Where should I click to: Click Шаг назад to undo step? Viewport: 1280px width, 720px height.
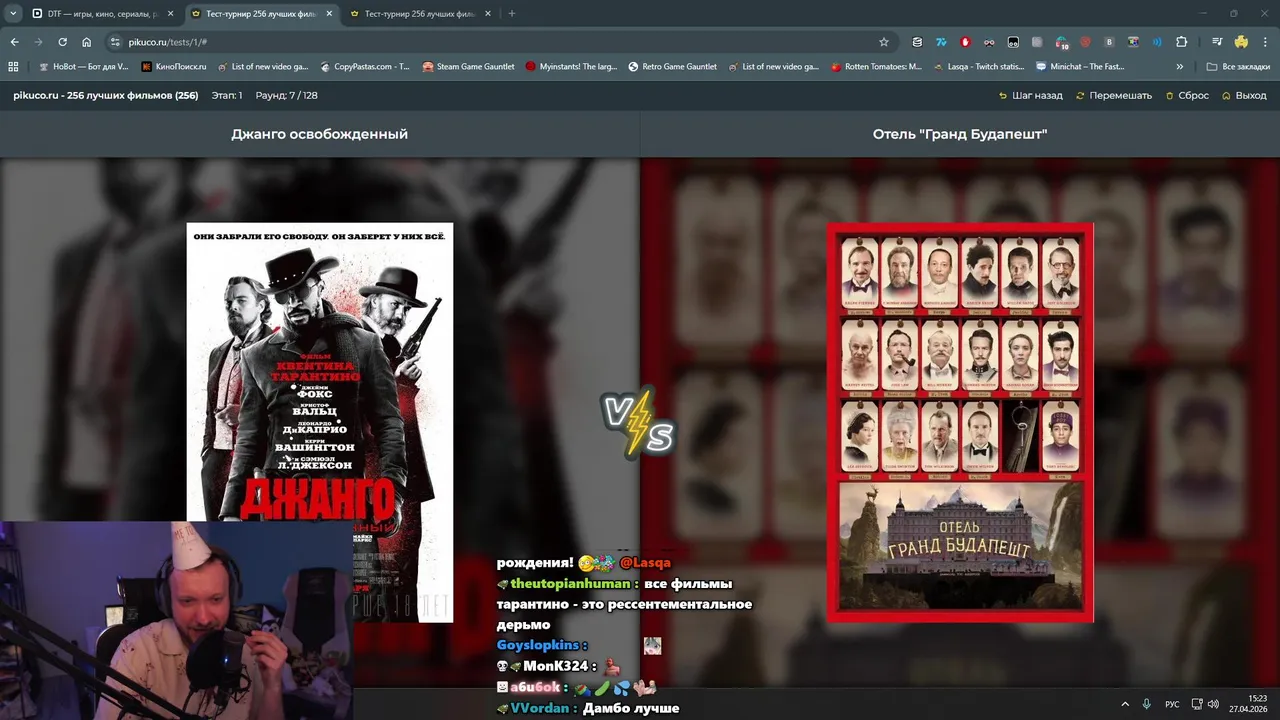tap(1030, 96)
